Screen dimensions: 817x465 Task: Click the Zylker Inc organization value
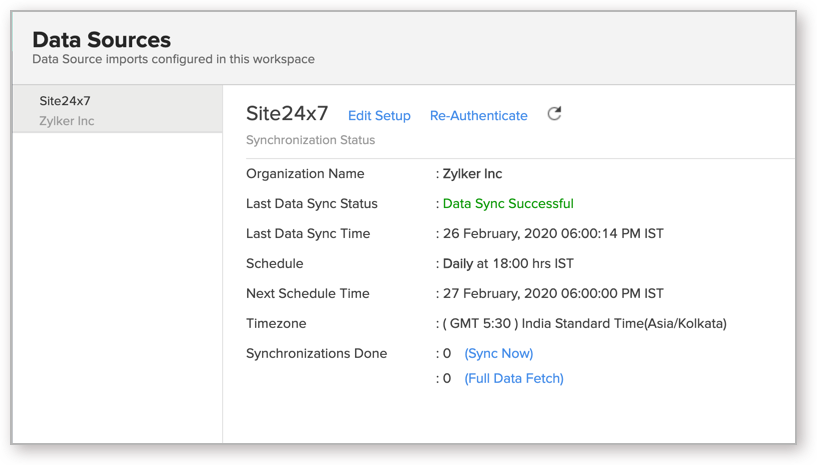[473, 174]
